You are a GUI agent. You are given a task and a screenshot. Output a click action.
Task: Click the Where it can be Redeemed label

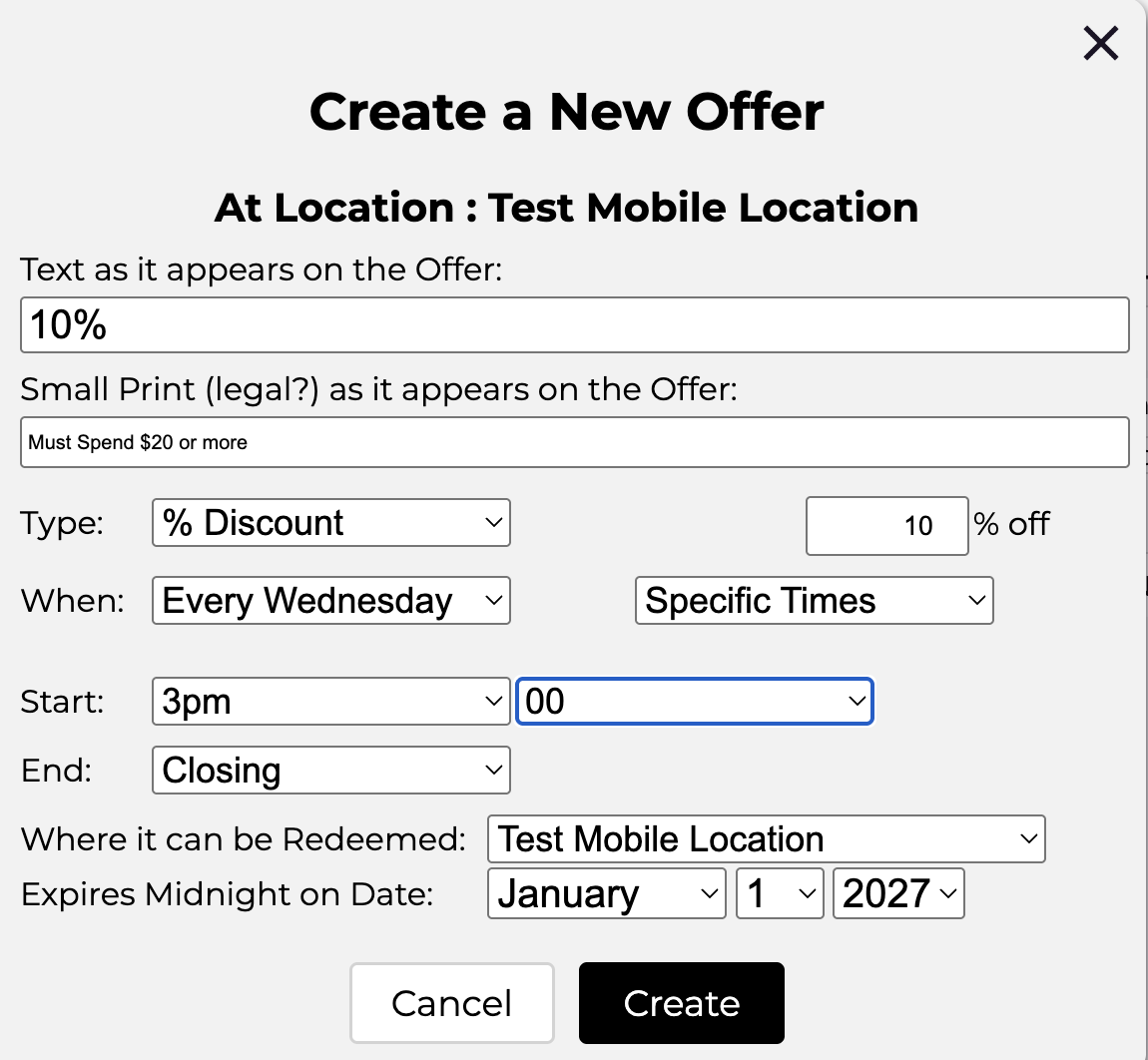point(244,839)
